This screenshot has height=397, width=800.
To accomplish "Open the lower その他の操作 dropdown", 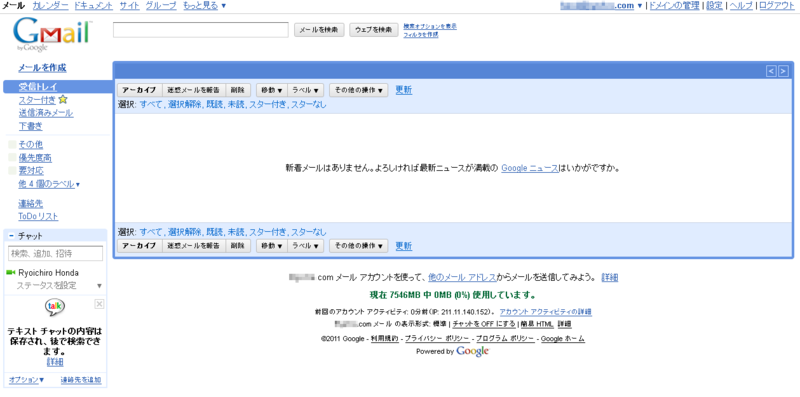I will pos(359,246).
